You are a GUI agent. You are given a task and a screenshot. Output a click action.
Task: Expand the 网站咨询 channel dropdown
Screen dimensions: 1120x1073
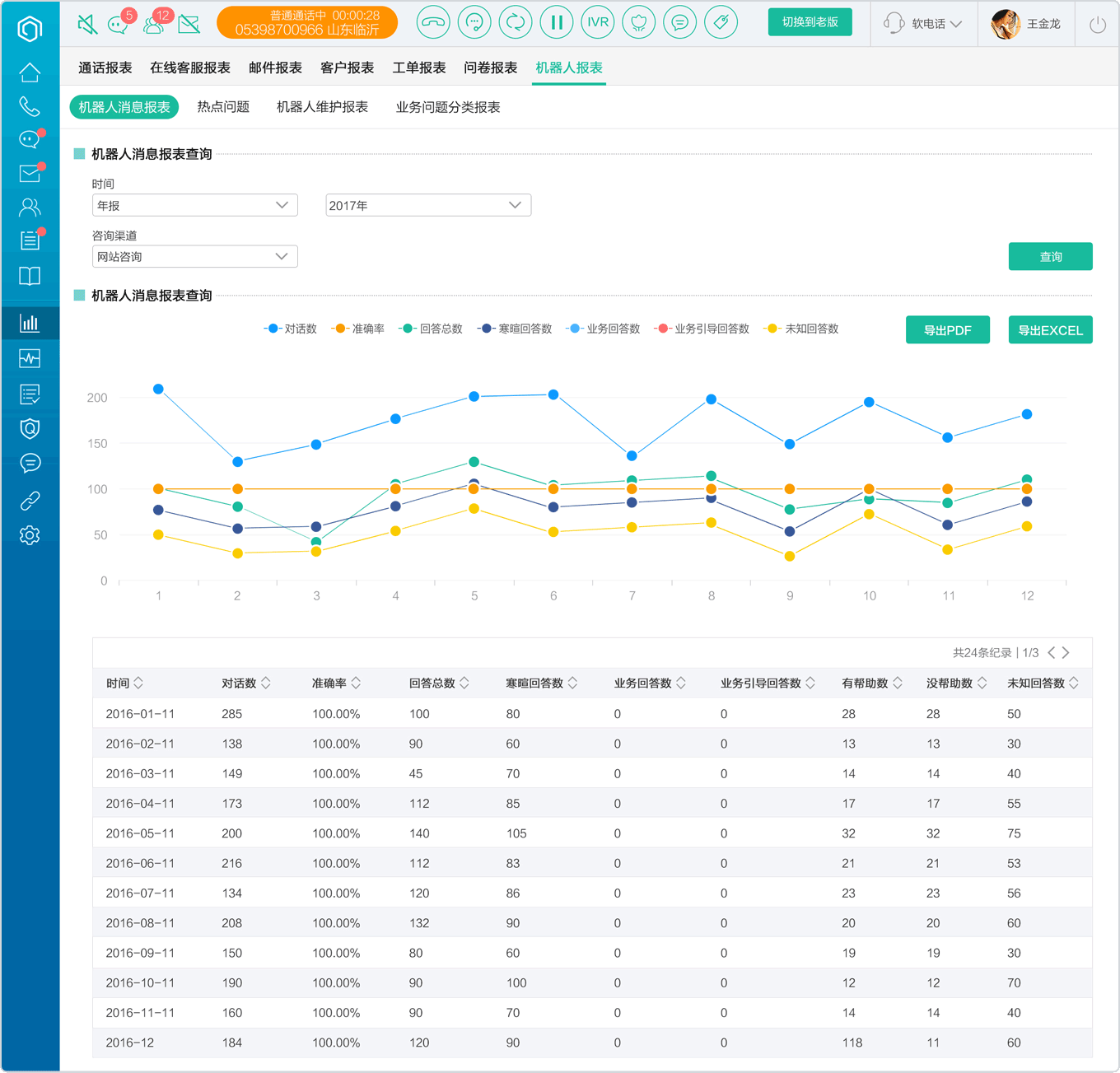194,256
